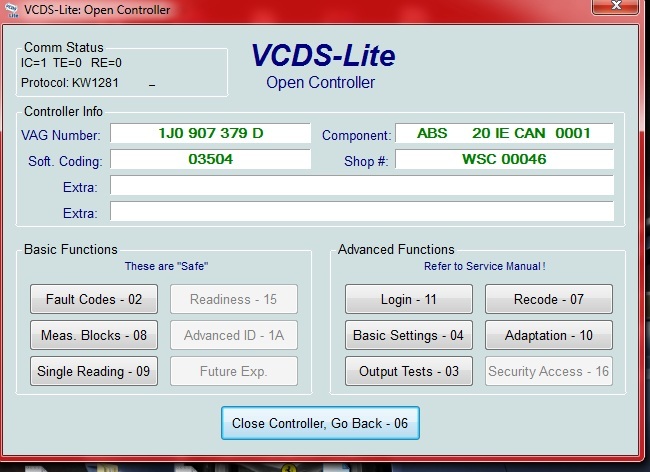Open Adaptation - 10
The image size is (650, 472).
tap(548, 335)
